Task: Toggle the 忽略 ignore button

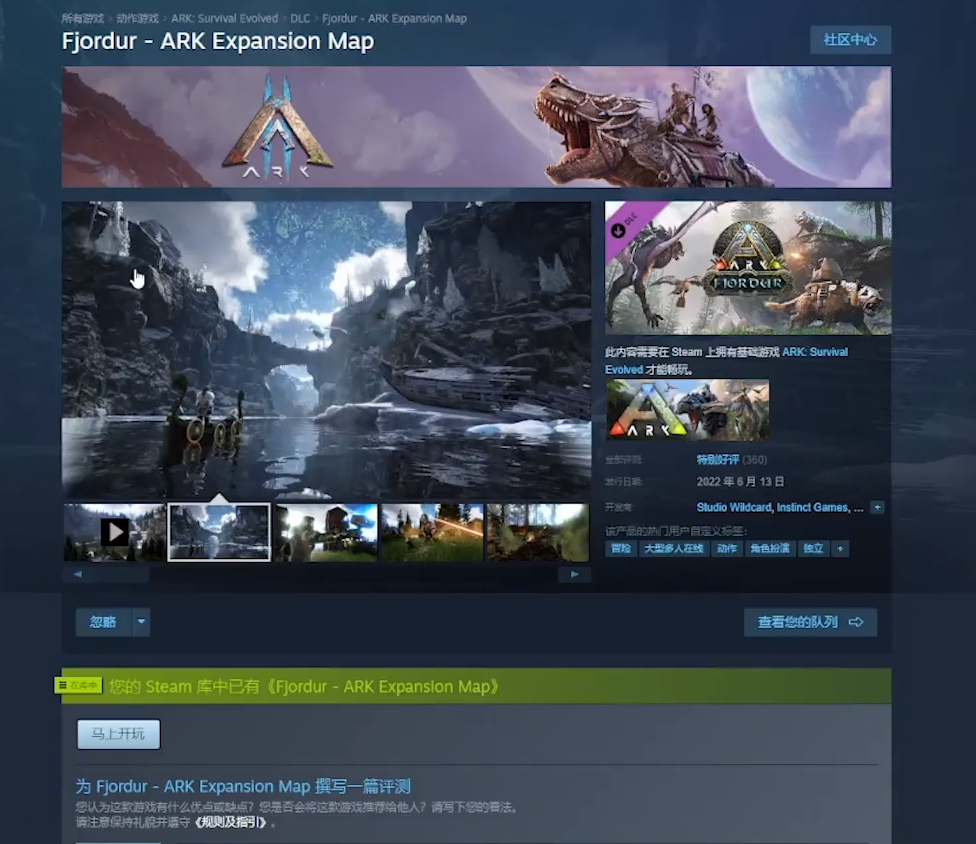Action: [x=103, y=622]
